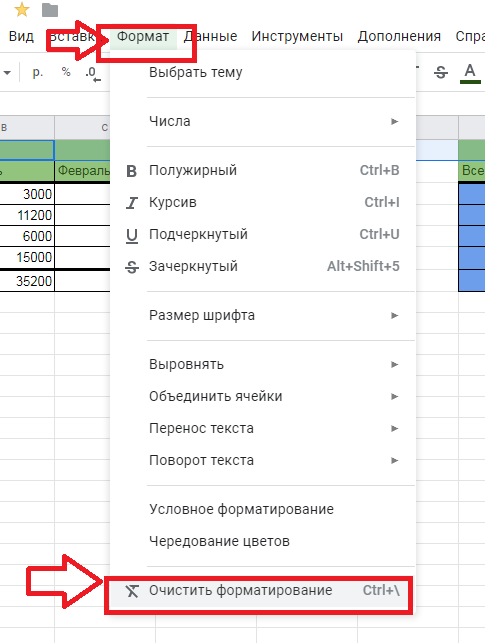Expand the Размер шрифта submenu
This screenshot has height=643, width=485.
(262, 315)
